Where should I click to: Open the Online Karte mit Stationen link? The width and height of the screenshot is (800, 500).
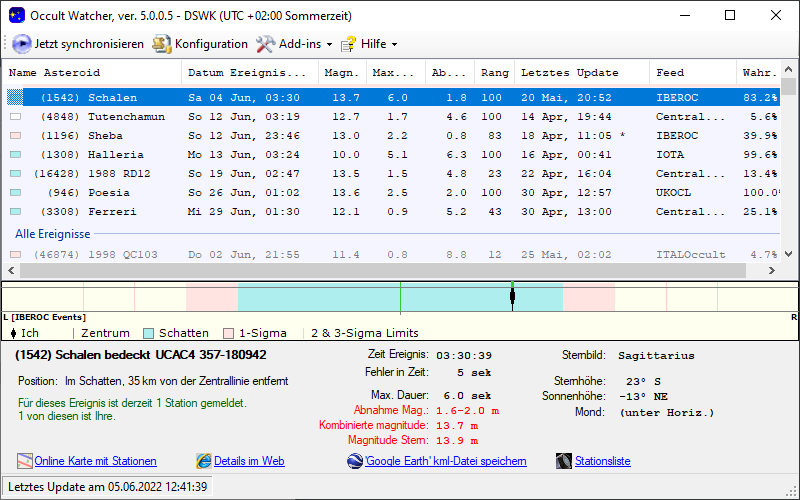click(x=95, y=461)
